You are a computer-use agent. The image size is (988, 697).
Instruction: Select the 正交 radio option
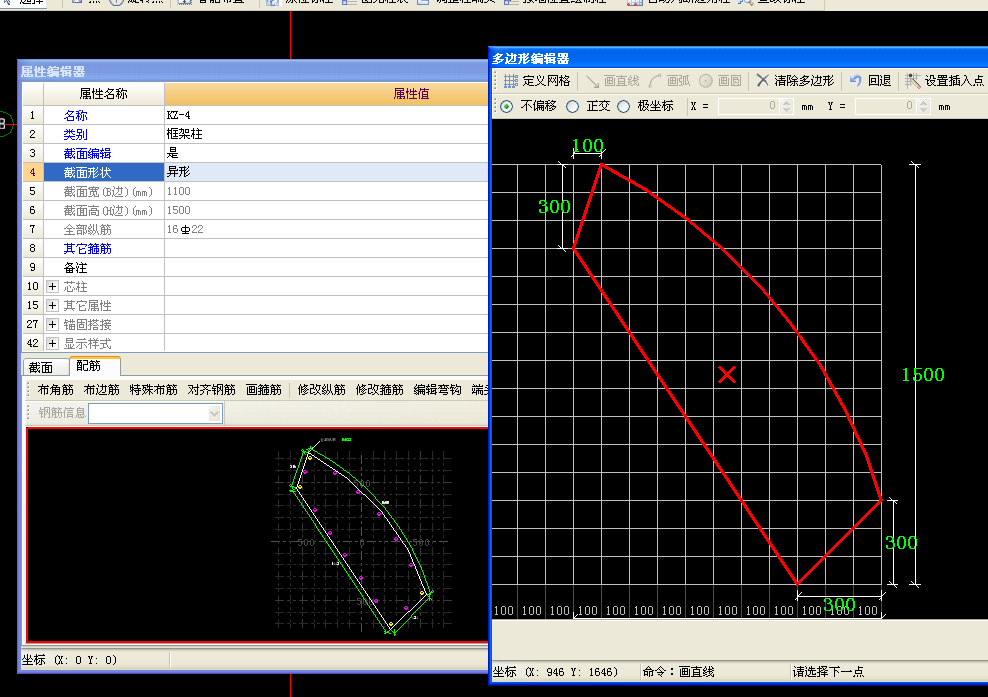[572, 107]
